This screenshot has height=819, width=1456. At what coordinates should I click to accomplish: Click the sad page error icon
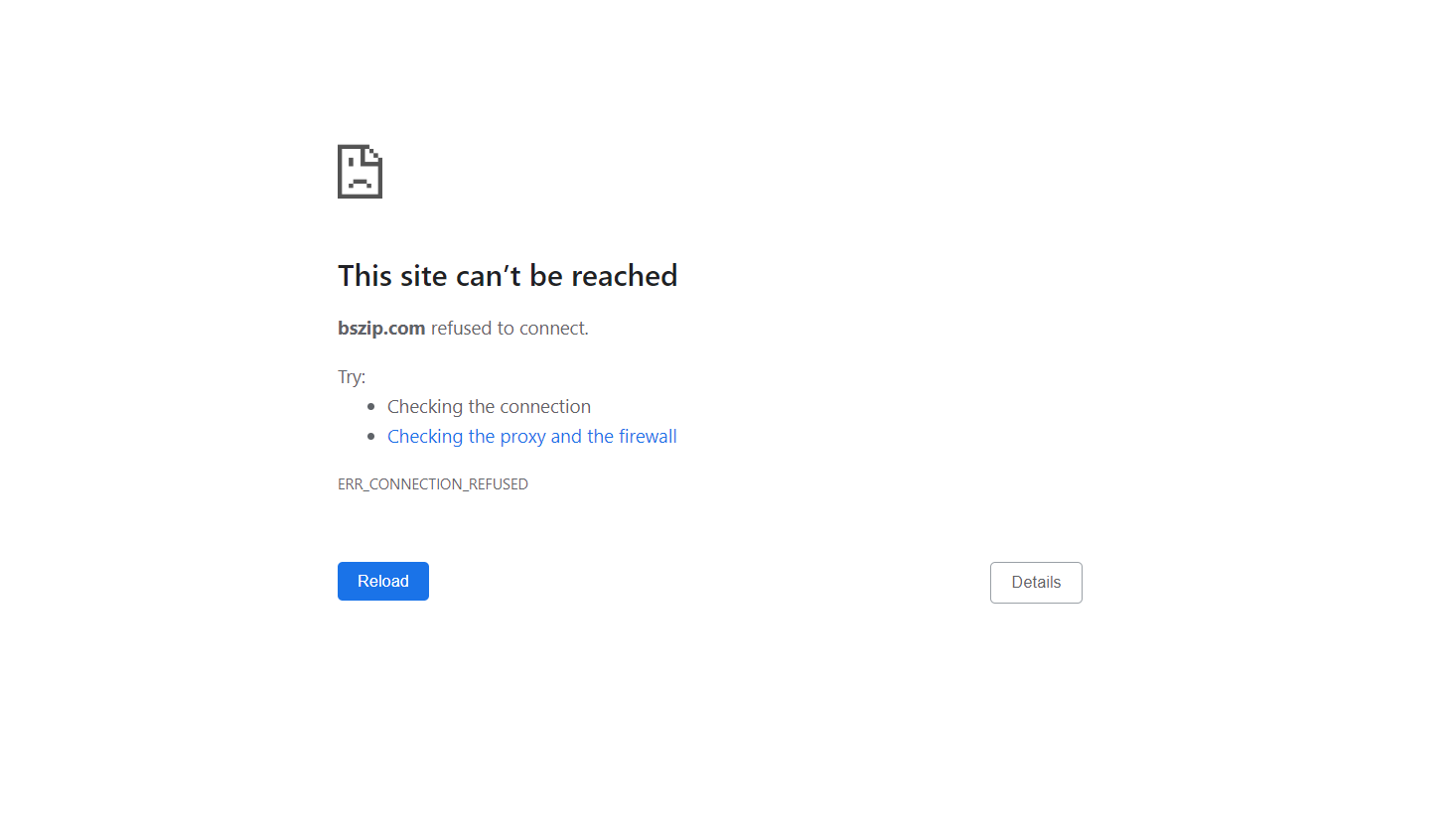[x=360, y=172]
